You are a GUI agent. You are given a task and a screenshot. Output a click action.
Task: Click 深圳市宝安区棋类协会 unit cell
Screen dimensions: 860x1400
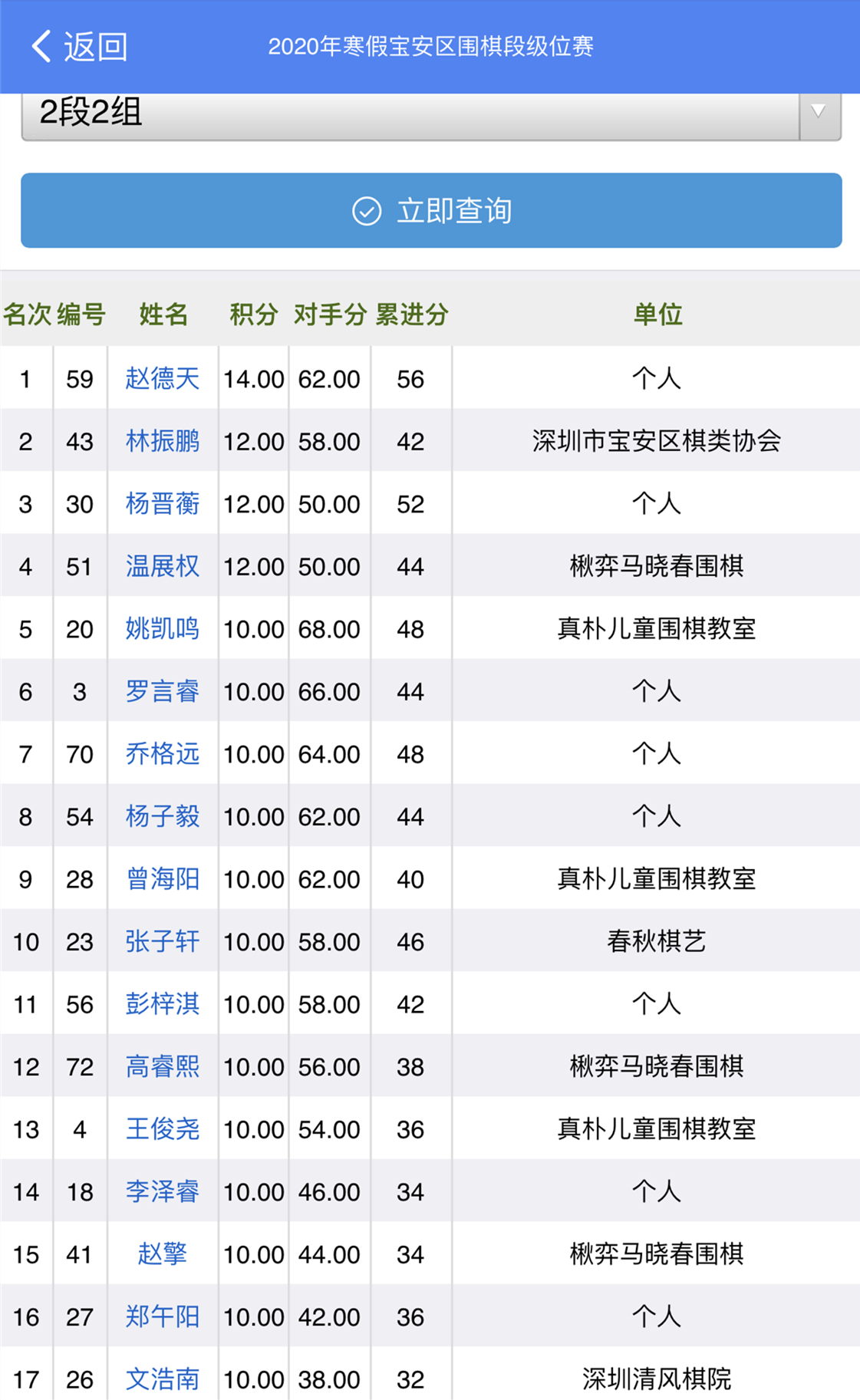(x=657, y=441)
